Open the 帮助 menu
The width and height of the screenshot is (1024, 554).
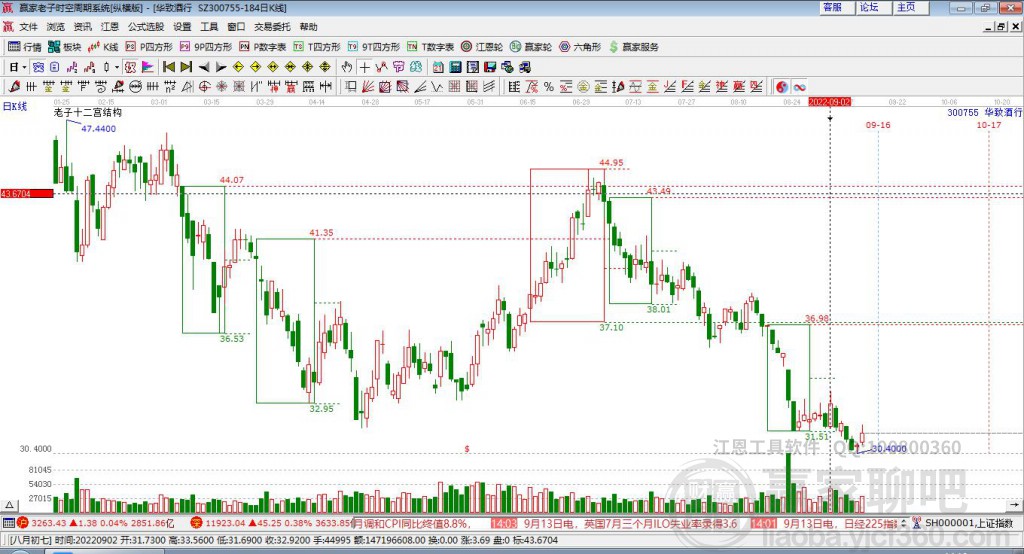308,27
